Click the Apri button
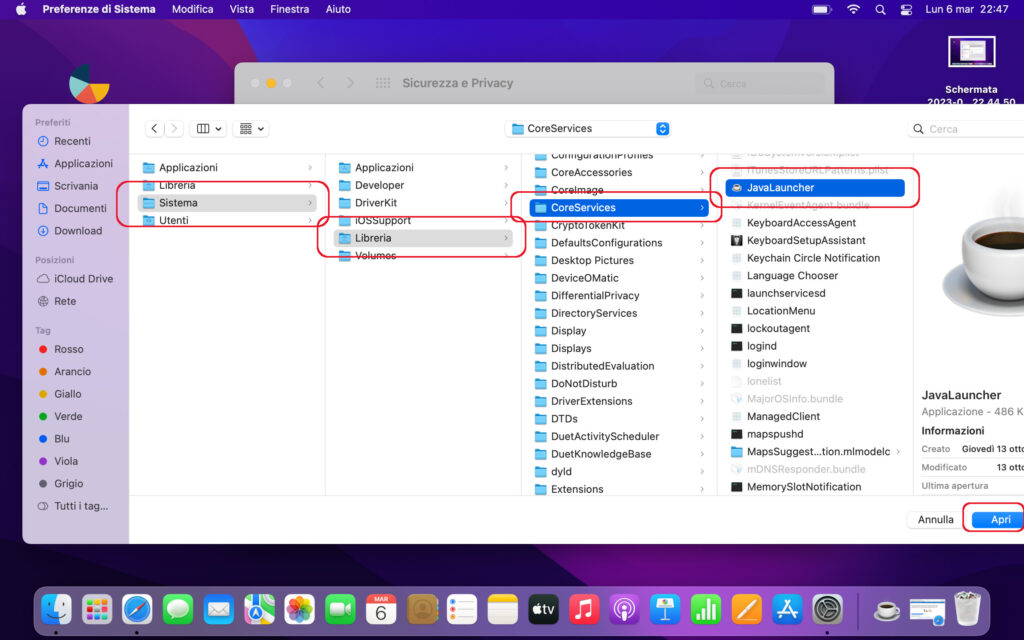The image size is (1024, 640). pos(999,519)
